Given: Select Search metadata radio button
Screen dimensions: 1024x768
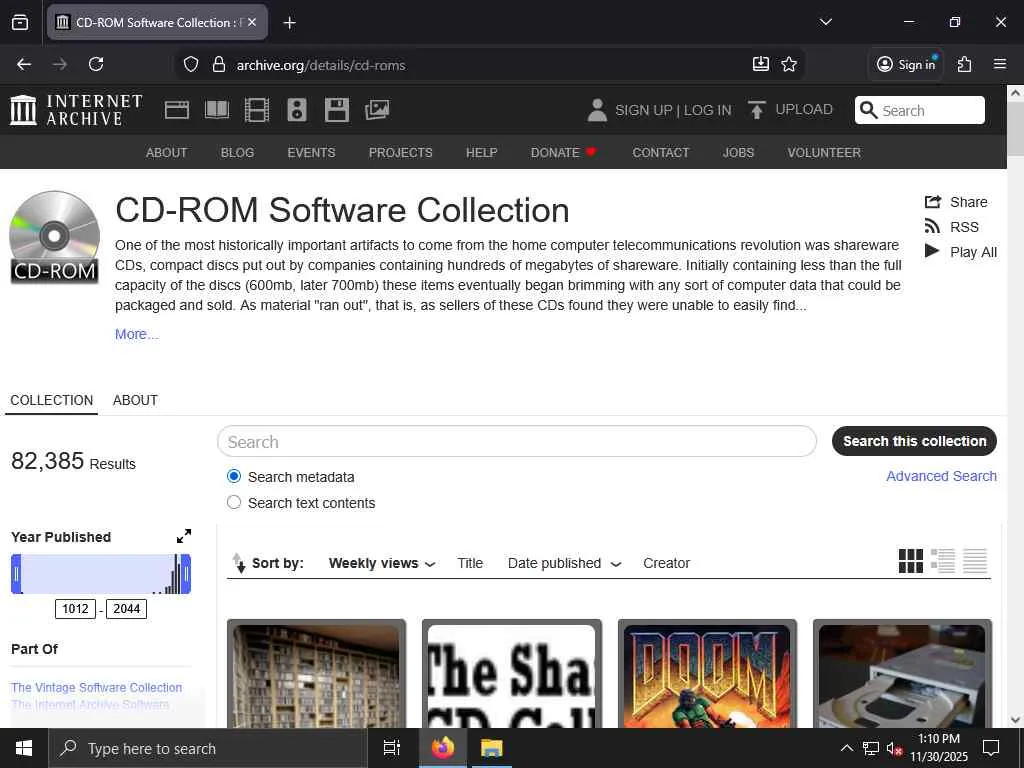Looking at the screenshot, I should [x=234, y=476].
